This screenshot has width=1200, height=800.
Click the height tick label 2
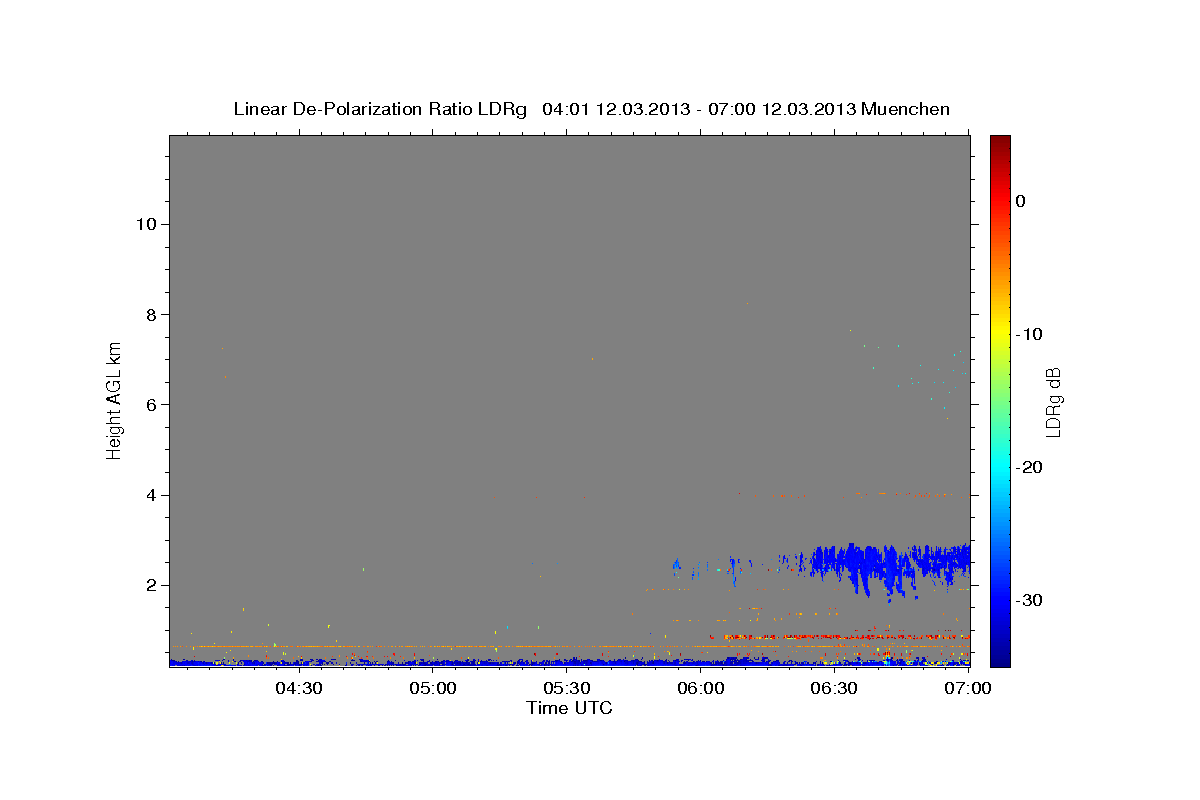coord(149,585)
